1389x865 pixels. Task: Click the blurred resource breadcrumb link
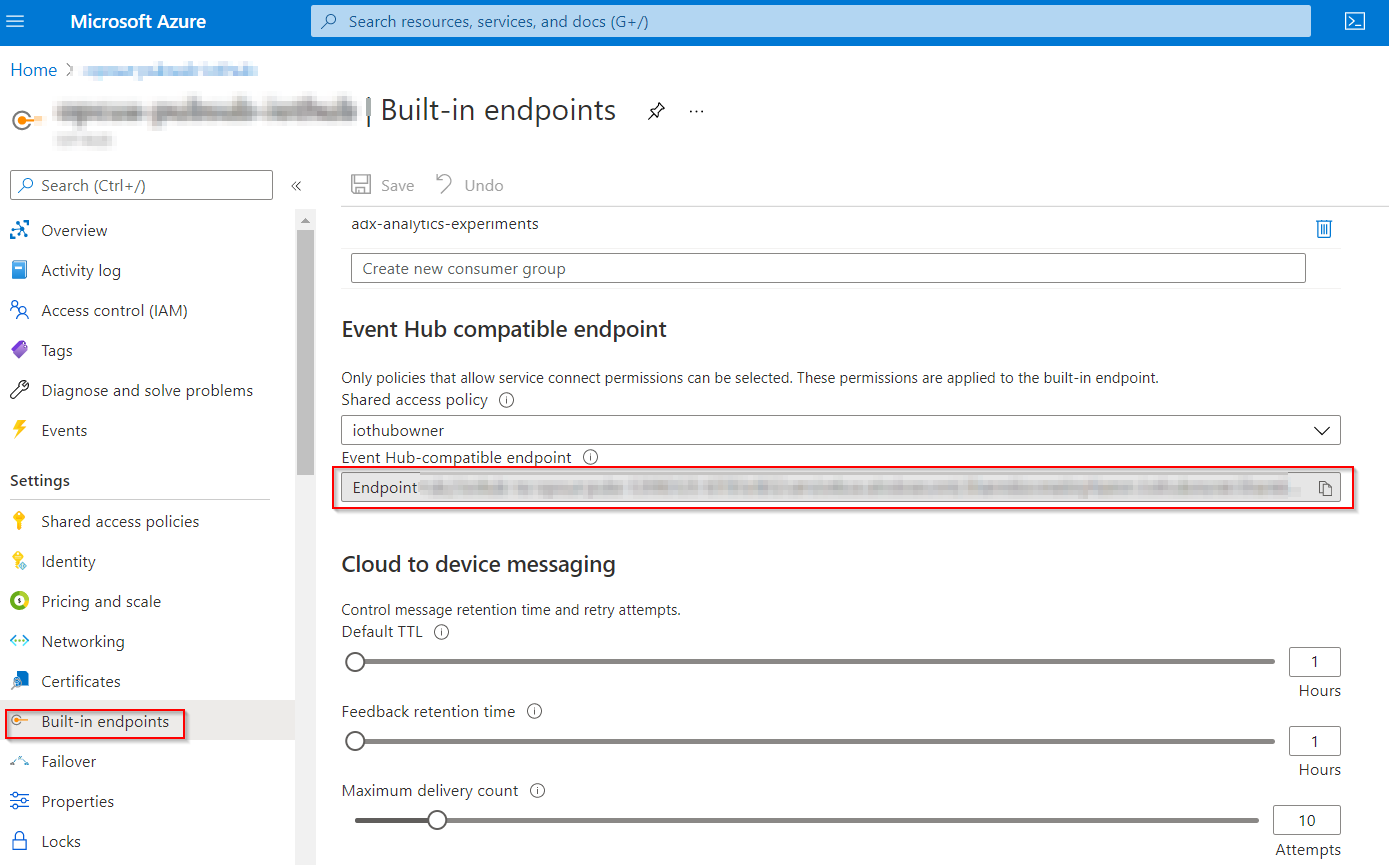coord(170,70)
